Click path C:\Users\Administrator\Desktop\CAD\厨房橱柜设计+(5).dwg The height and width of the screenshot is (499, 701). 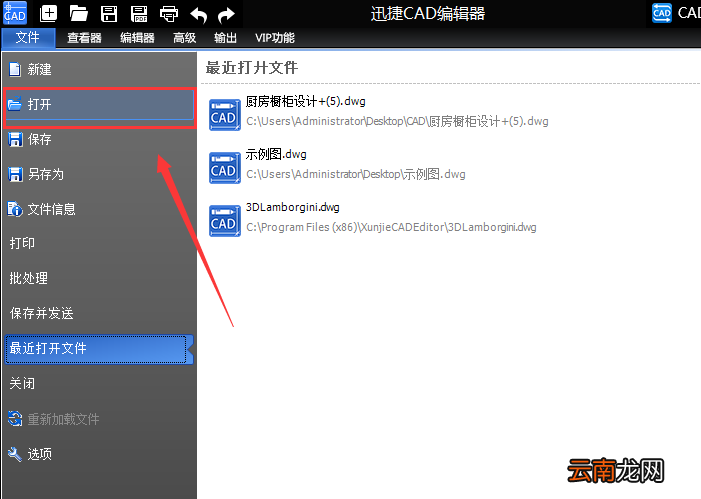(397, 121)
